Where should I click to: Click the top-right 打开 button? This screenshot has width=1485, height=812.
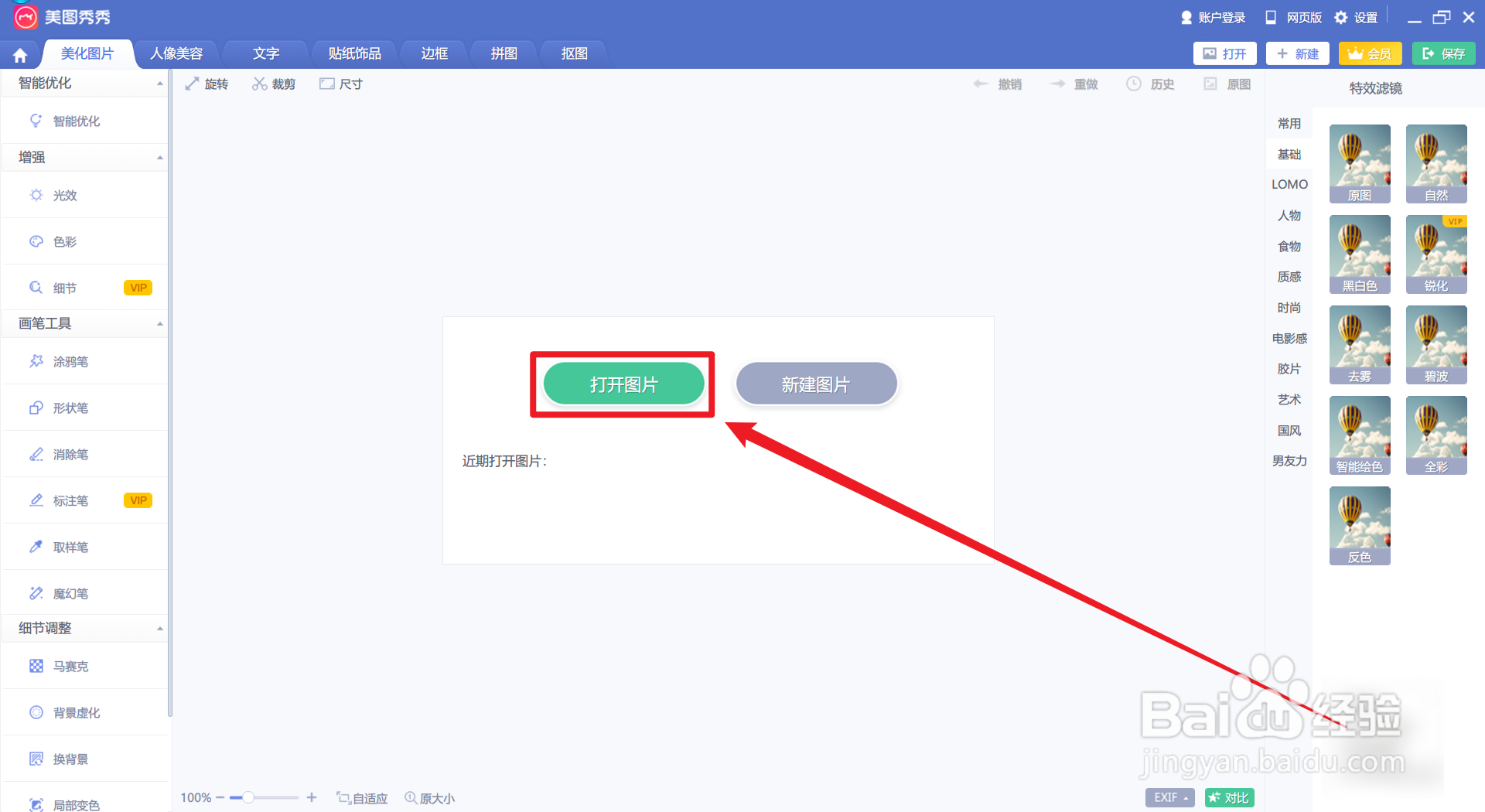1224,53
